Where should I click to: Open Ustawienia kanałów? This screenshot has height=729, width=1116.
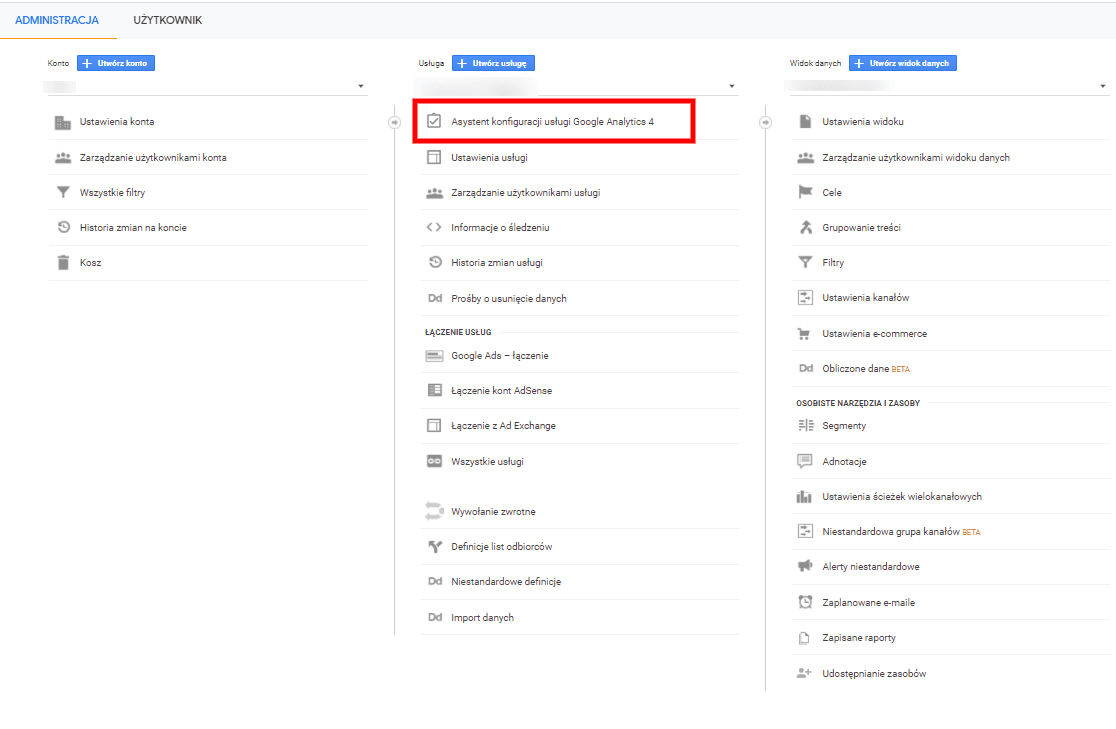(865, 298)
